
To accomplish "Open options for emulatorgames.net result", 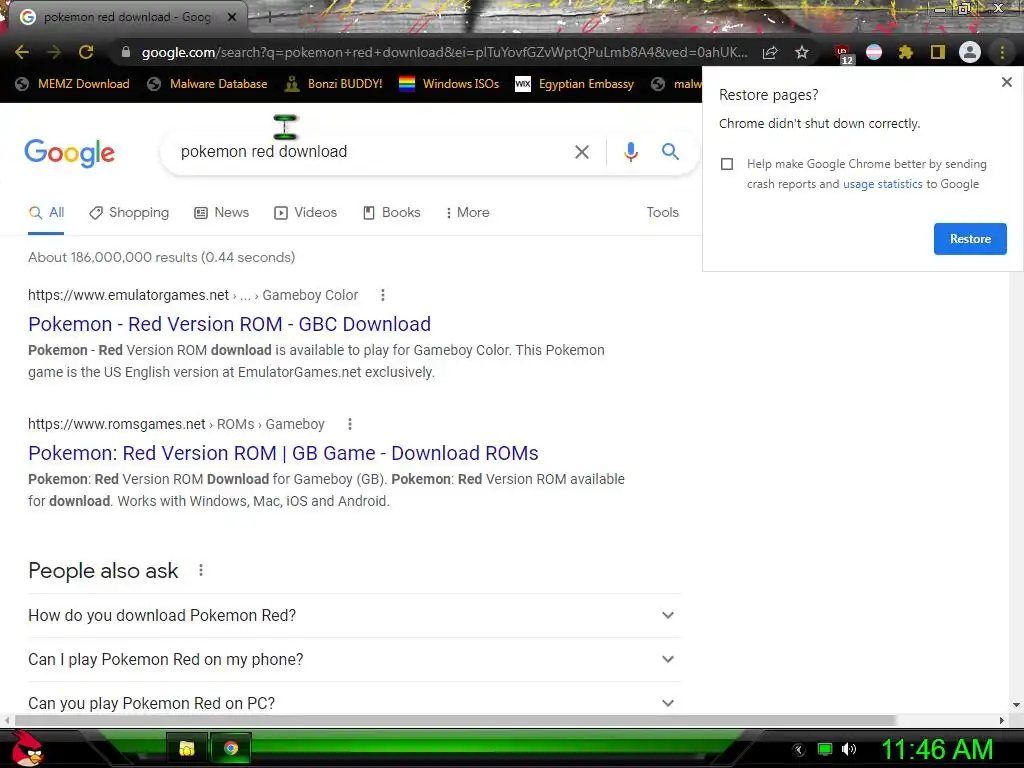I will pyautogui.click(x=383, y=295).
